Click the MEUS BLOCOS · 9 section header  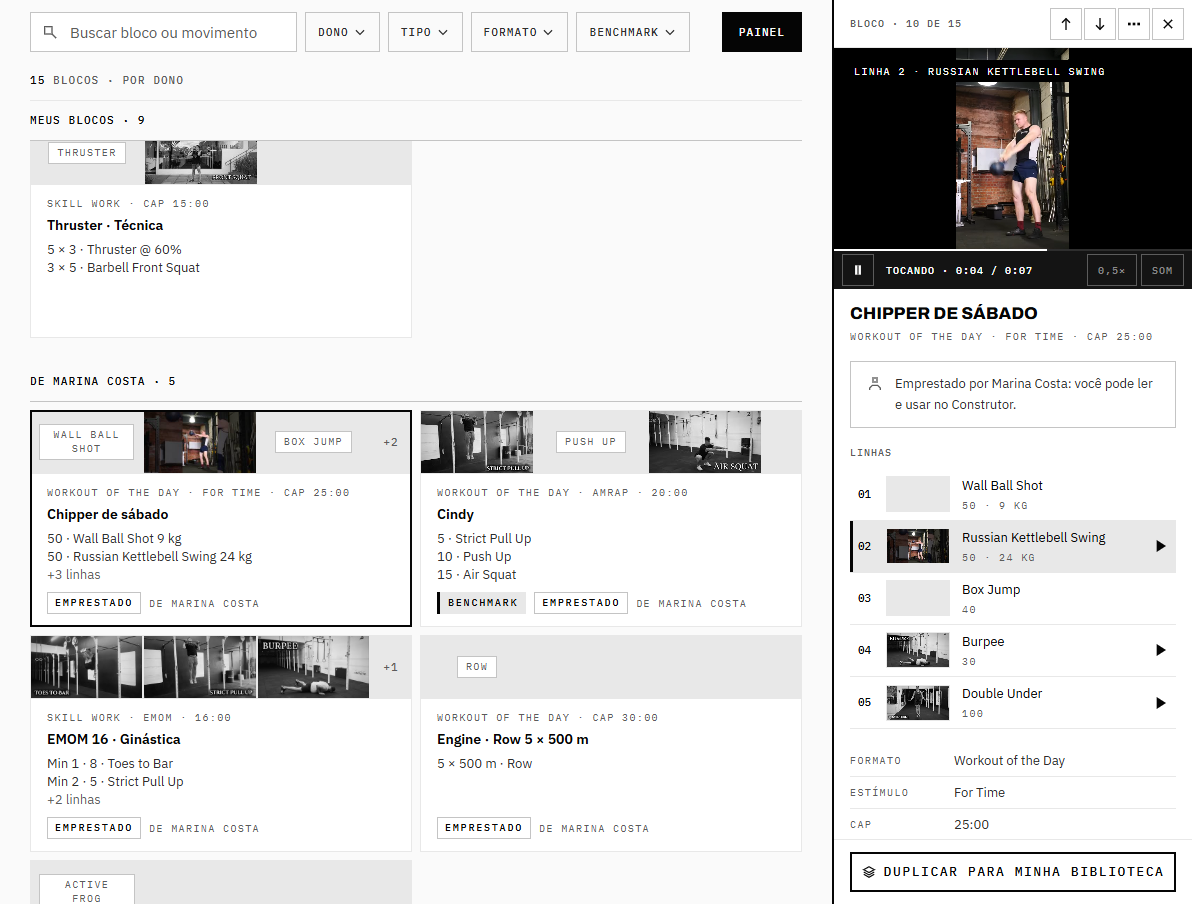pyautogui.click(x=87, y=120)
